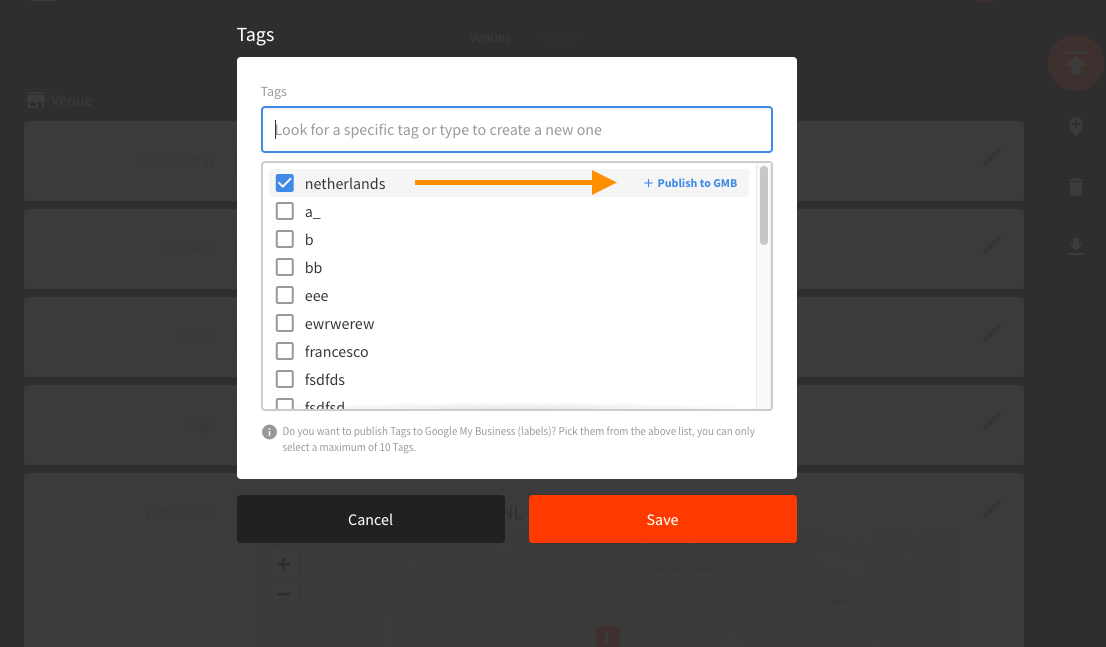The image size is (1106, 647).
Task: Click Publish to GMB link
Action: 690,183
